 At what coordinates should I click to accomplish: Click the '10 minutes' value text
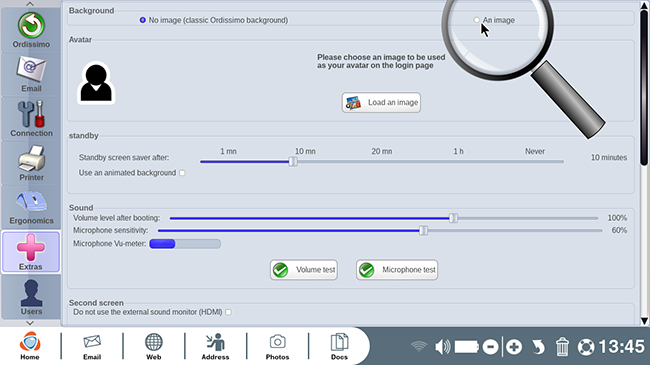click(609, 158)
